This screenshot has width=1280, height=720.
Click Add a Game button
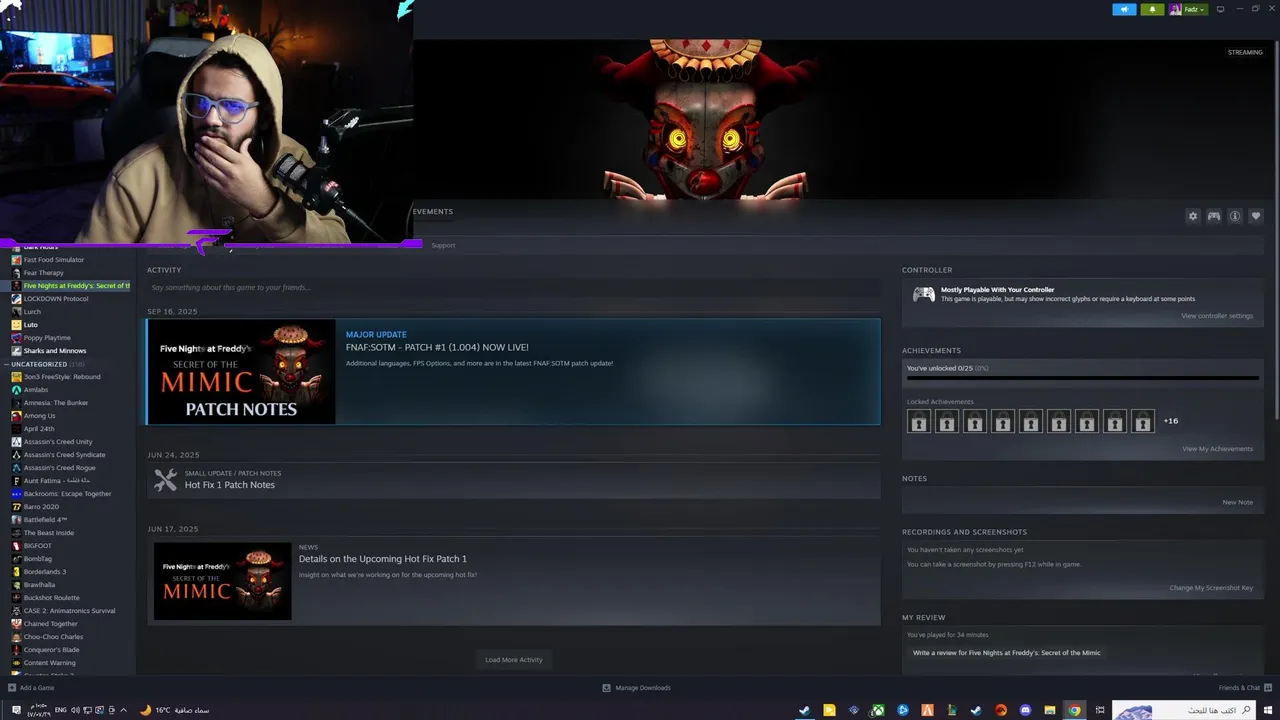click(31, 688)
